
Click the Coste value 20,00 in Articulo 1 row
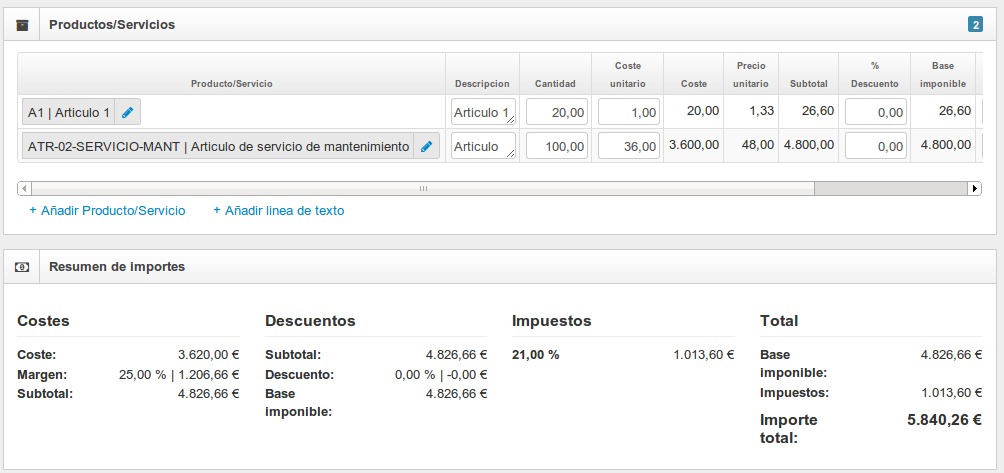pyautogui.click(x=702, y=111)
